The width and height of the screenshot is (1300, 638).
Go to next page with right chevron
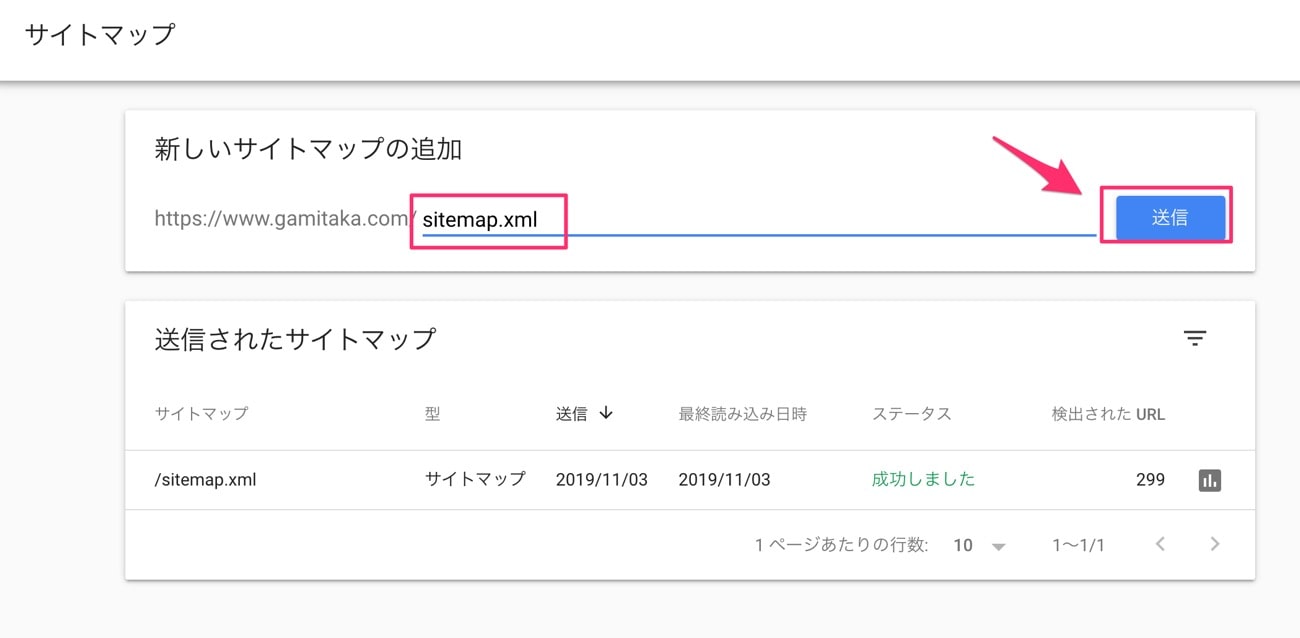pos(1215,544)
